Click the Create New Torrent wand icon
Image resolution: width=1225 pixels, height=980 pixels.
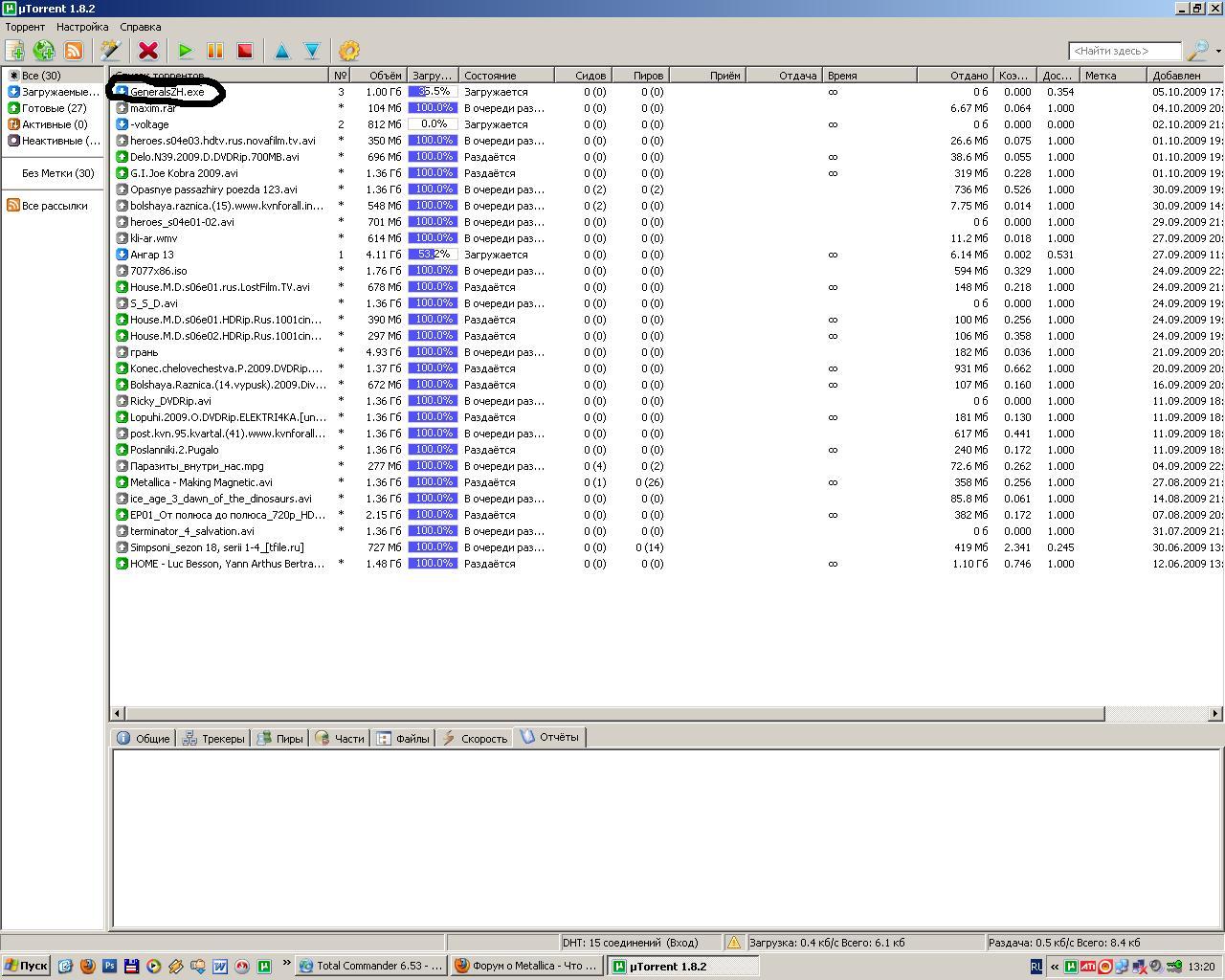coord(111,51)
